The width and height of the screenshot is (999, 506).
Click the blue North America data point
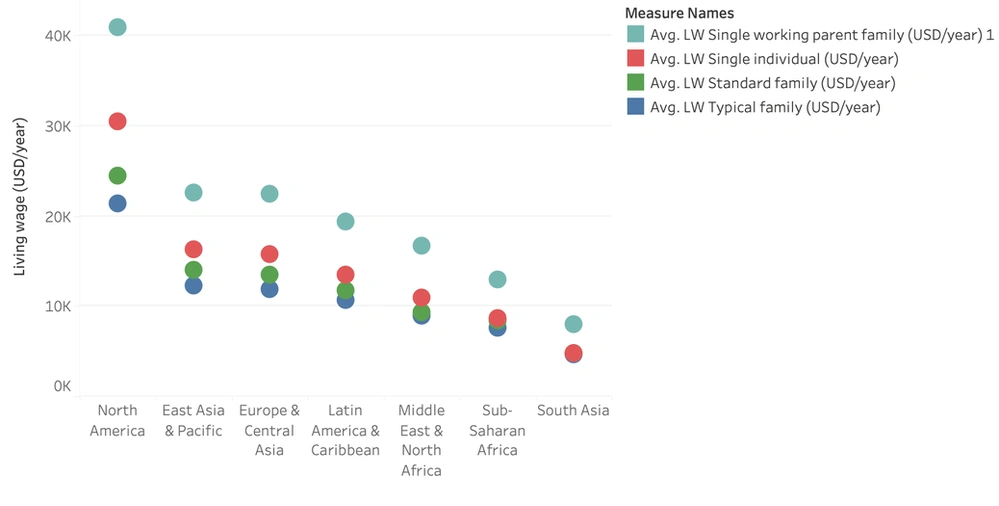point(117,203)
